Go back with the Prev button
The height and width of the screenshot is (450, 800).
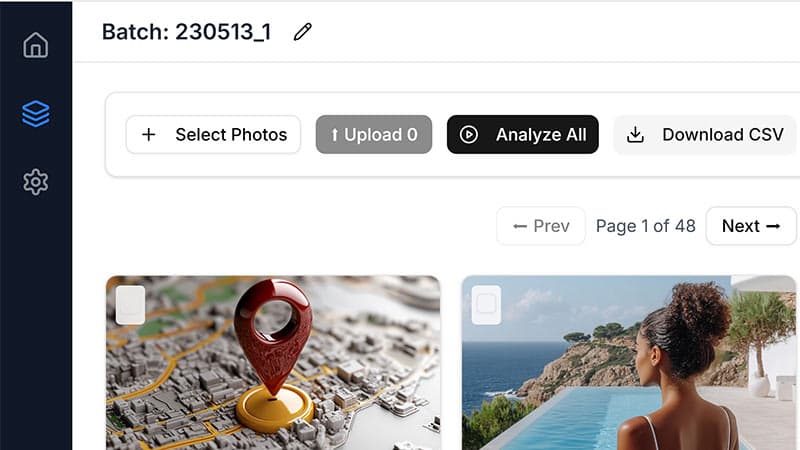[x=540, y=226]
